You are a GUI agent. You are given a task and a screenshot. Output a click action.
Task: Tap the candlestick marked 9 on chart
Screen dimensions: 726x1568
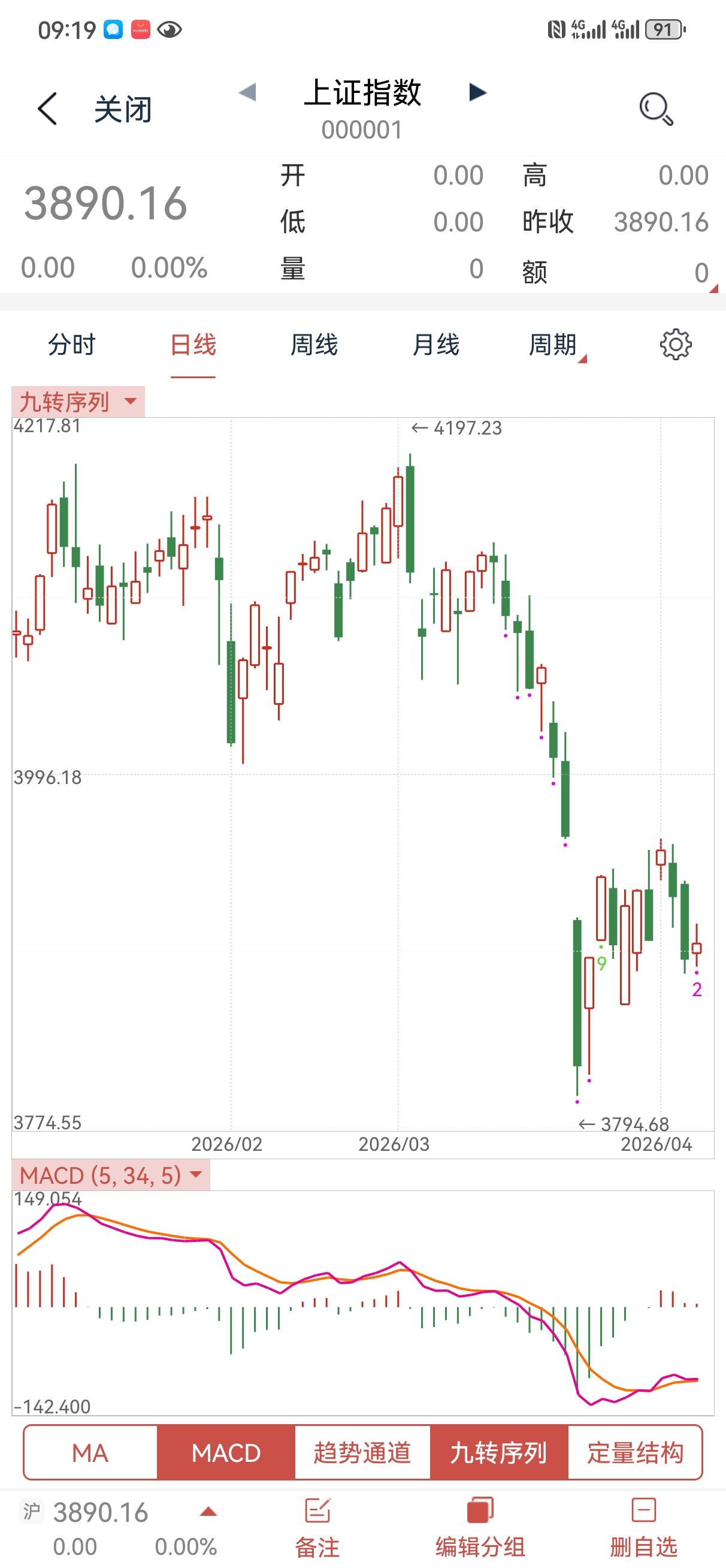coord(601,909)
